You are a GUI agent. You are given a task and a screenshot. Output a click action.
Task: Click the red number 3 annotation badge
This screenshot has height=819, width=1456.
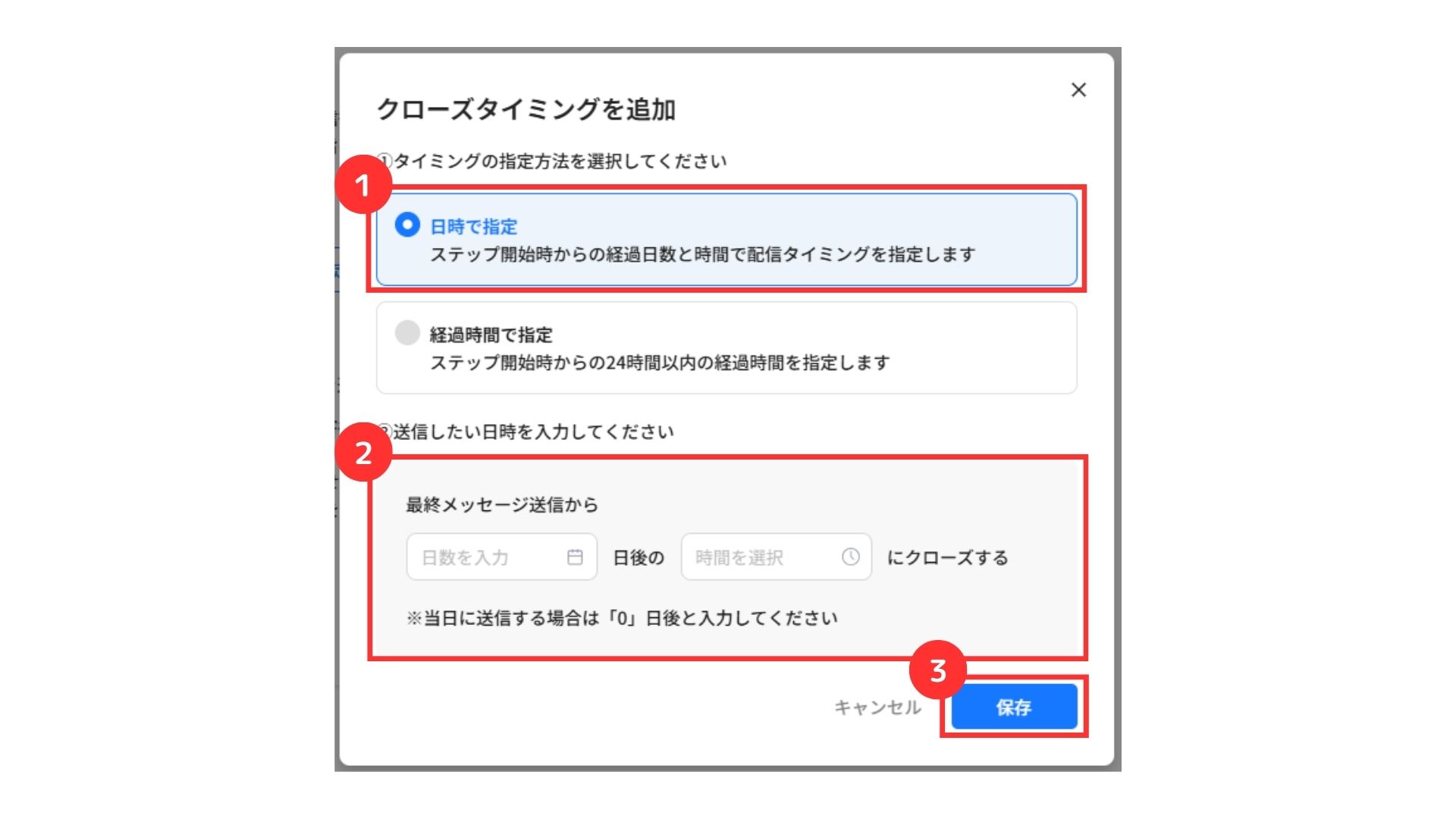click(938, 670)
